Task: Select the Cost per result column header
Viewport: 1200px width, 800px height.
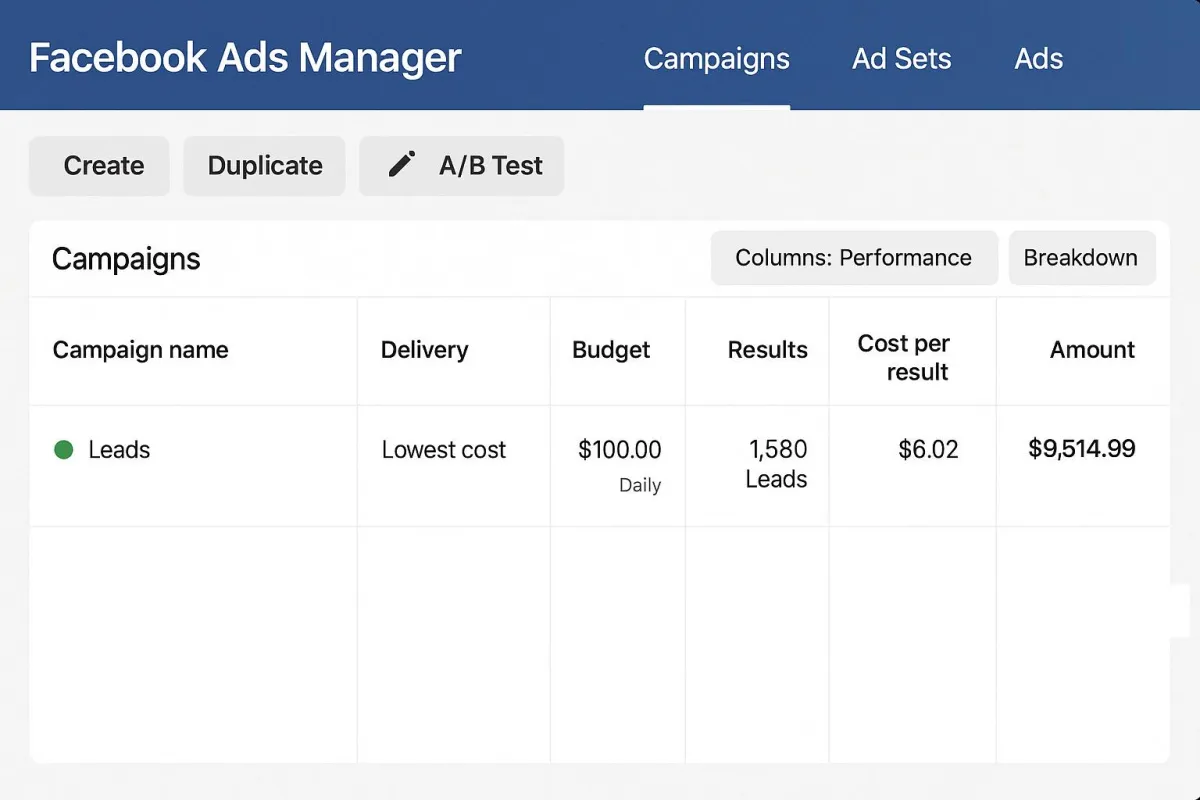Action: [x=904, y=357]
